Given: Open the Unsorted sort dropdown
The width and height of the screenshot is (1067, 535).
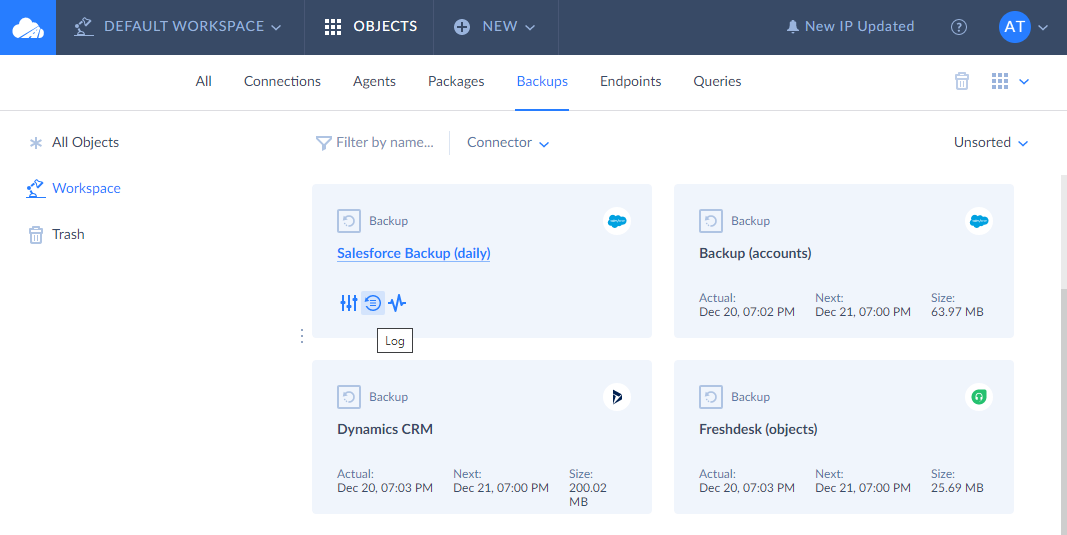Looking at the screenshot, I should pos(991,142).
